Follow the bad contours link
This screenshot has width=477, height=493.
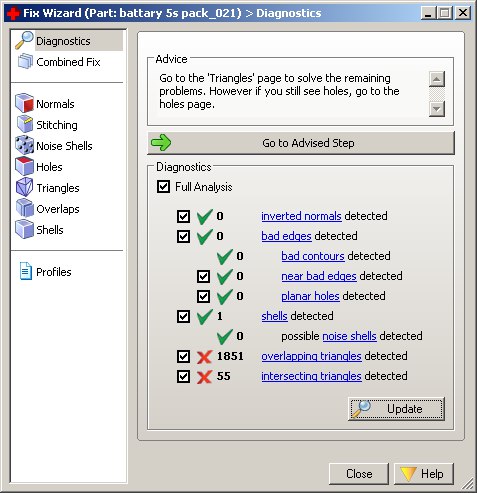coord(313,256)
